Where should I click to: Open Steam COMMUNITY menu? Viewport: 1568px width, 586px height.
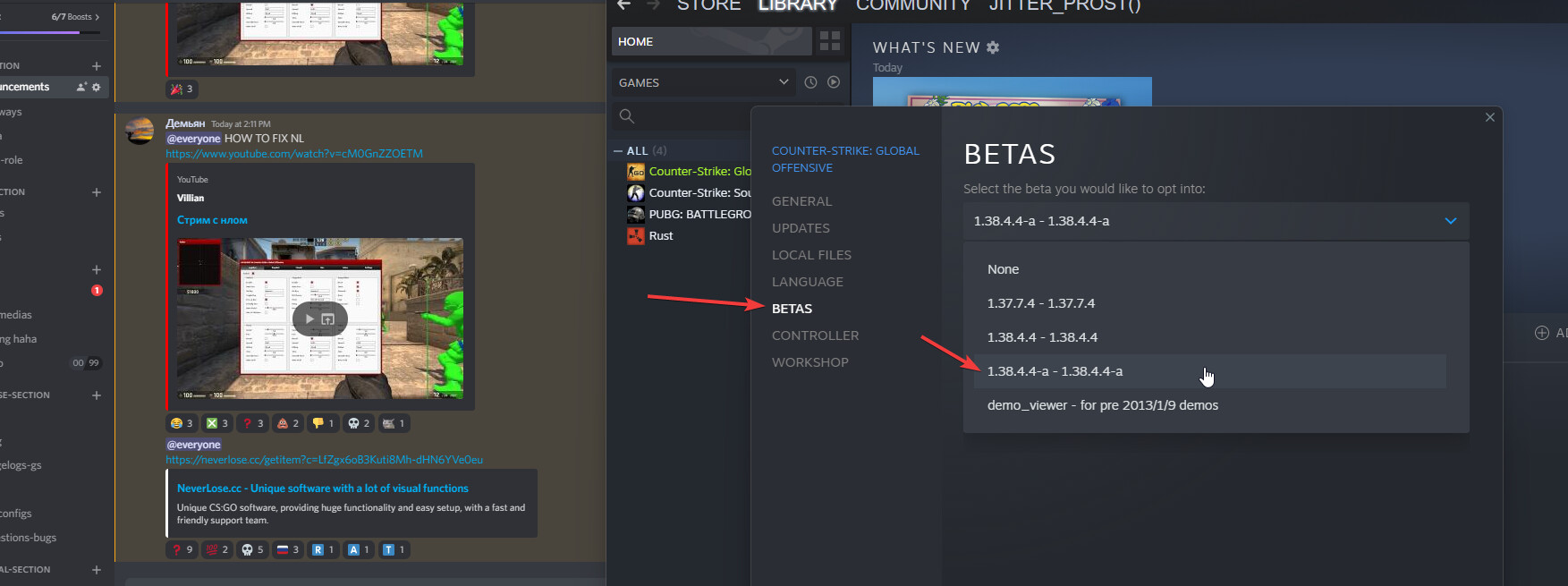(913, 5)
